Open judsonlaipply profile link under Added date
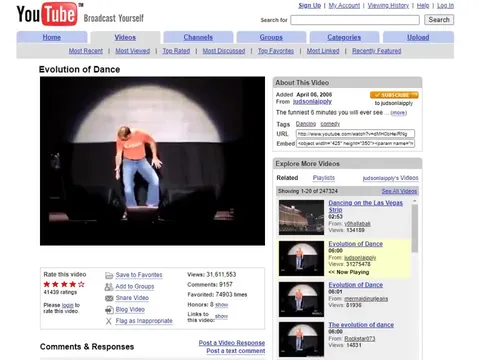480x360 pixels. 312,102
